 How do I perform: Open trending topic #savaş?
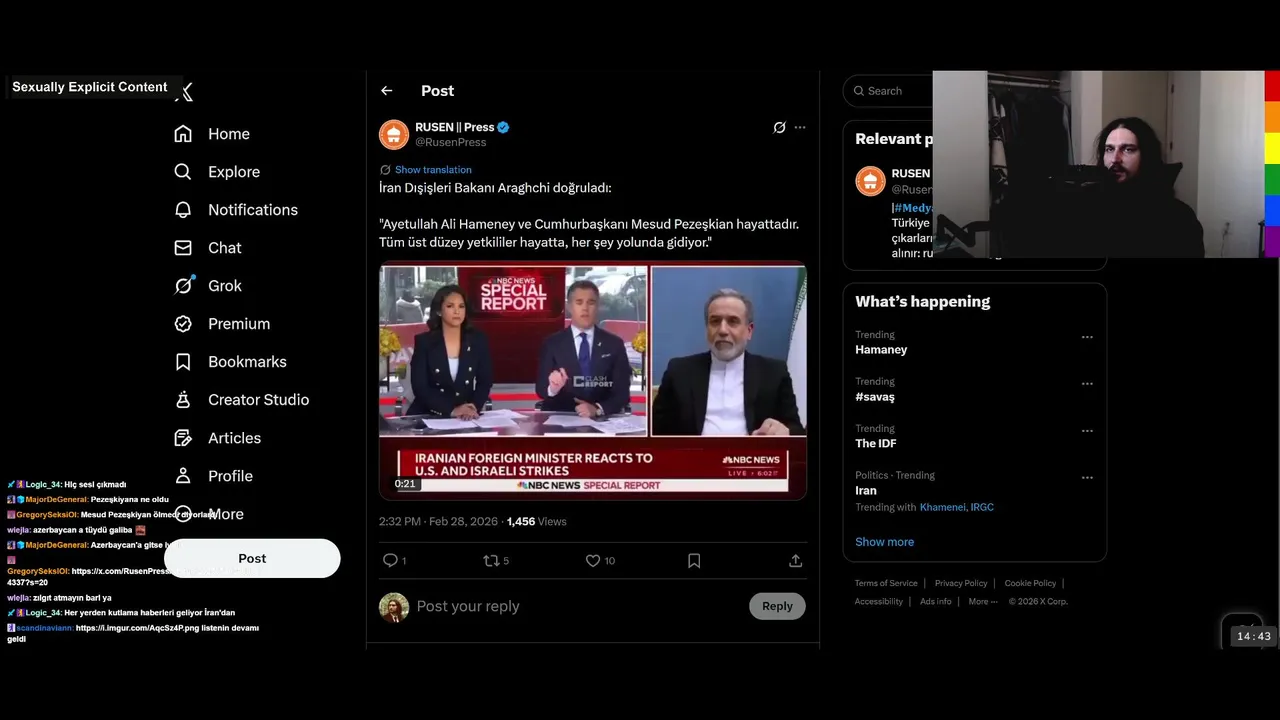click(x=875, y=397)
